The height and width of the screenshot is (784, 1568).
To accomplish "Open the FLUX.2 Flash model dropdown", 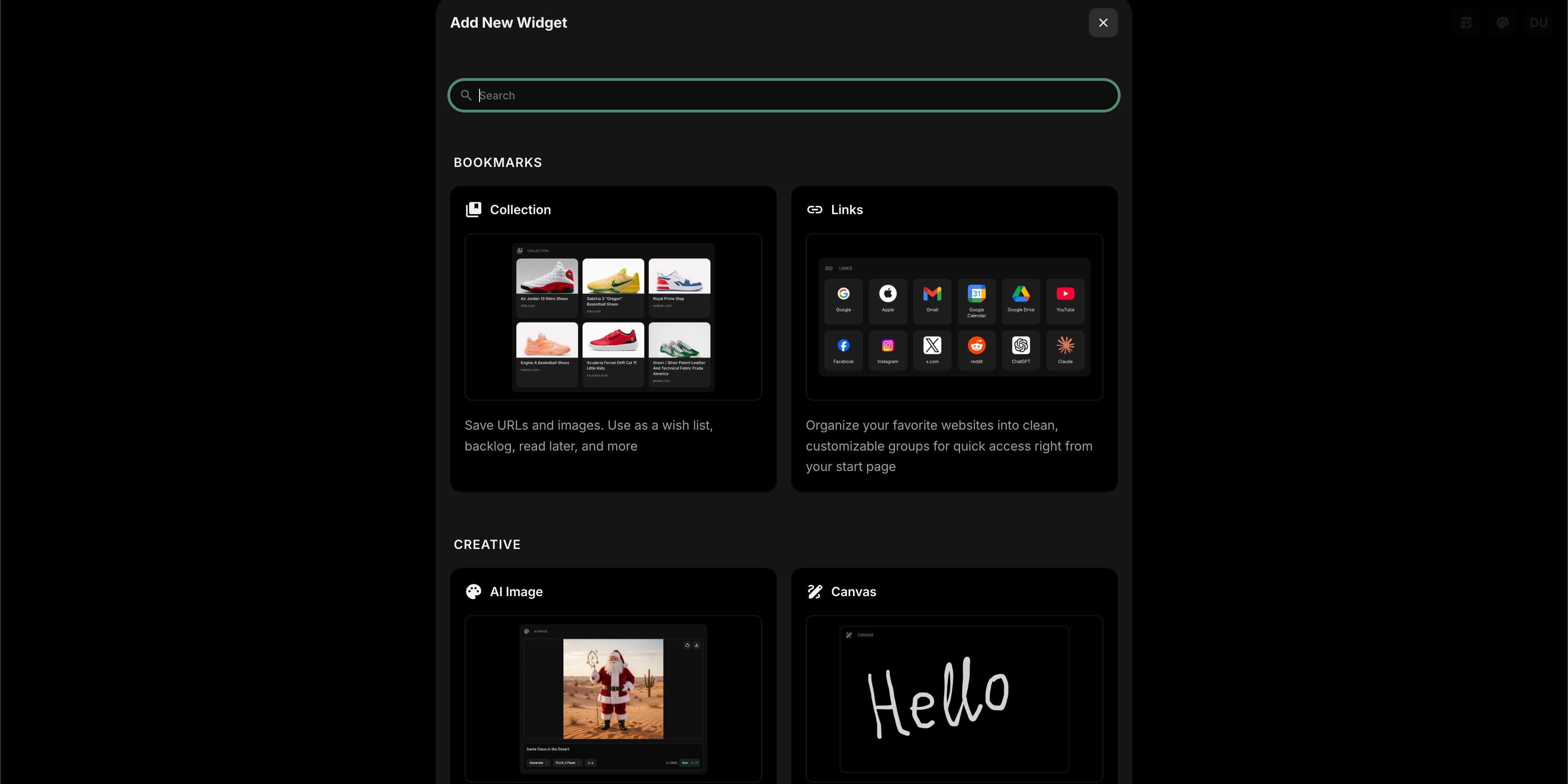I will (566, 763).
